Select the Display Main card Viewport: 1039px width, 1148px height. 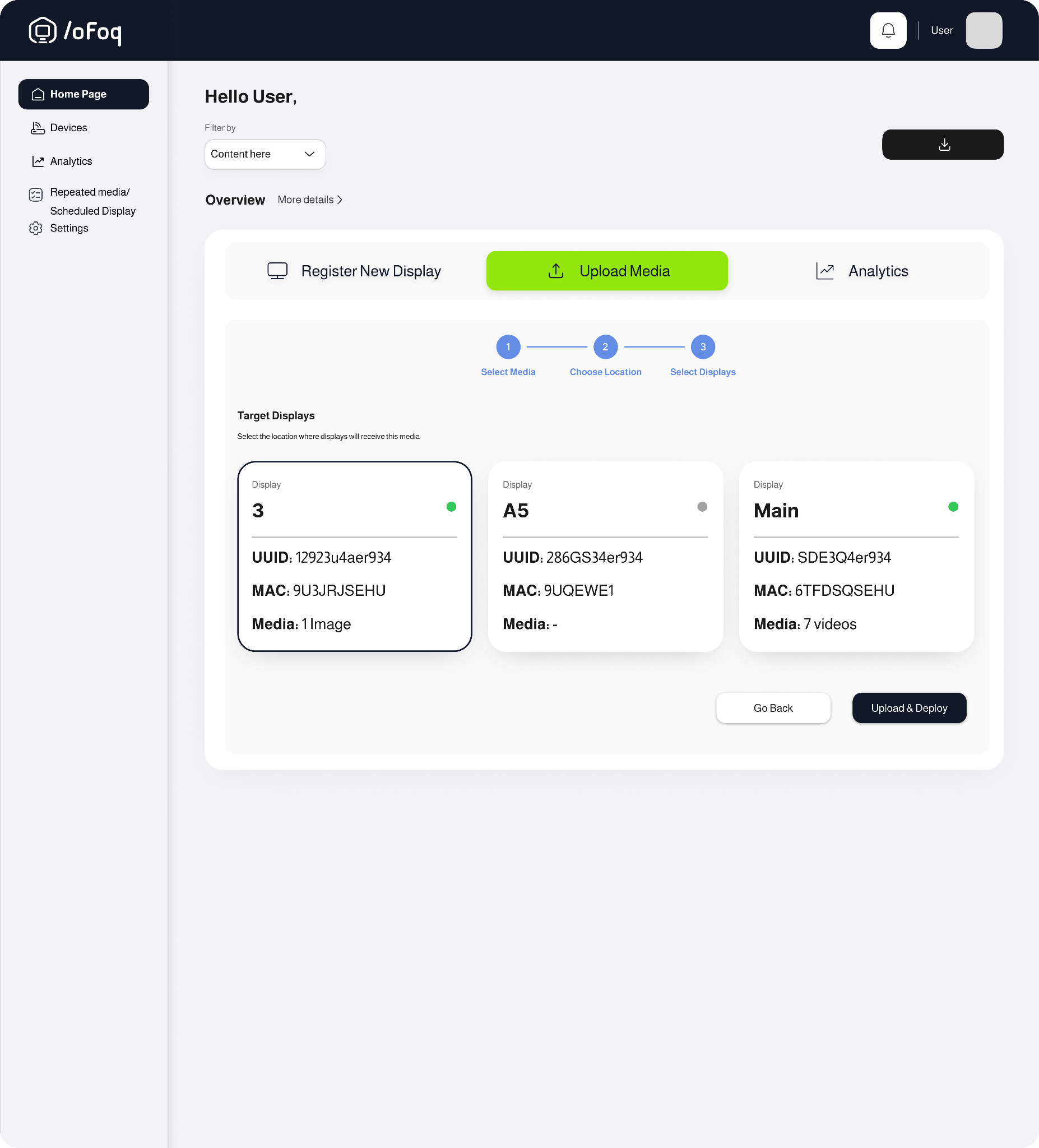click(x=856, y=556)
